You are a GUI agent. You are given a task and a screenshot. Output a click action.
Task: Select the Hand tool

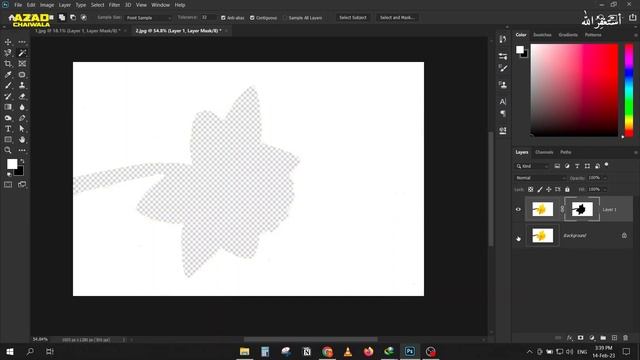click(22, 140)
